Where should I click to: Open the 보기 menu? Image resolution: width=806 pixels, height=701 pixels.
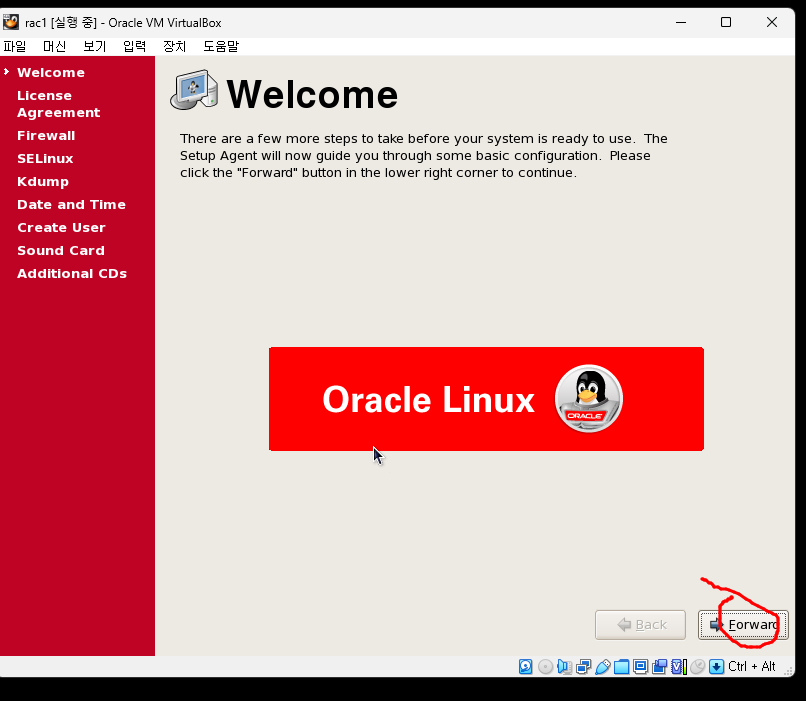tap(95, 46)
